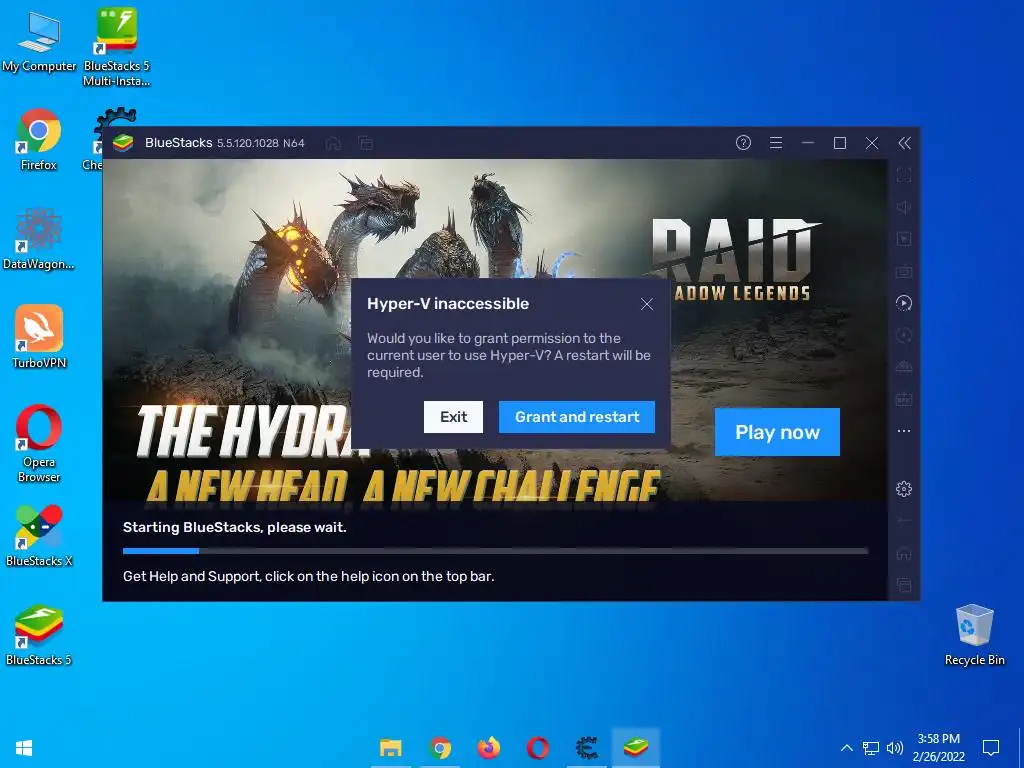Open the taskbar clock showing 3:58 PM
Screen dimensions: 1024x768
[938, 748]
